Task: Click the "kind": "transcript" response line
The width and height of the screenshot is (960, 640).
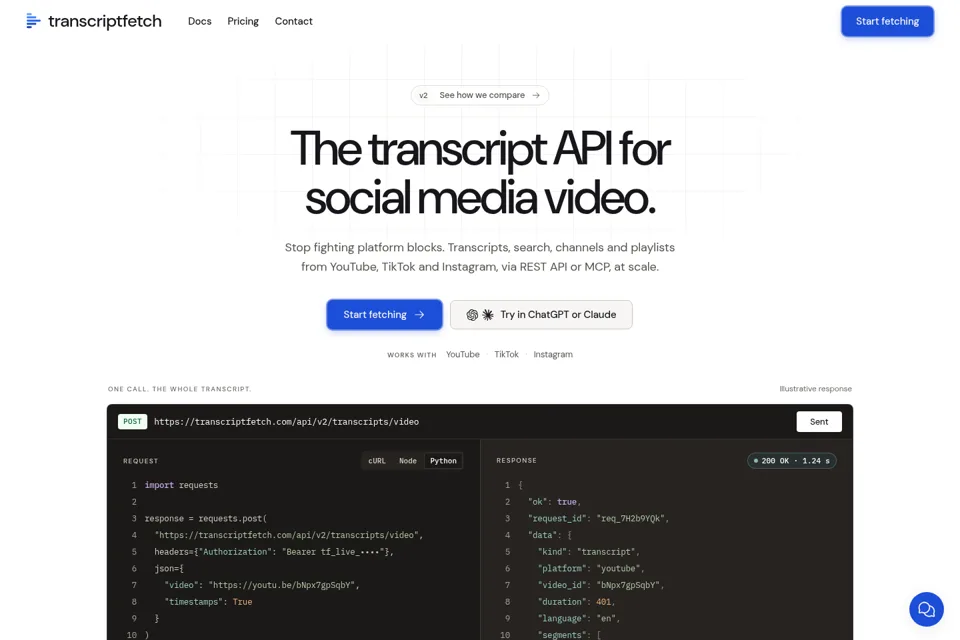Action: click(x=588, y=552)
